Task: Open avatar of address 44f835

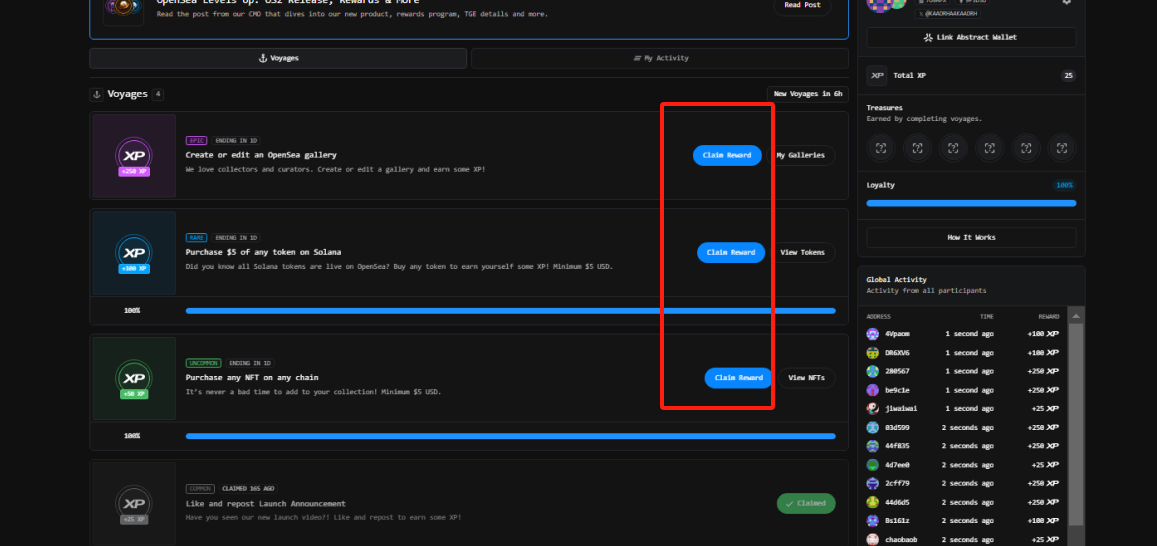Action: [873, 446]
